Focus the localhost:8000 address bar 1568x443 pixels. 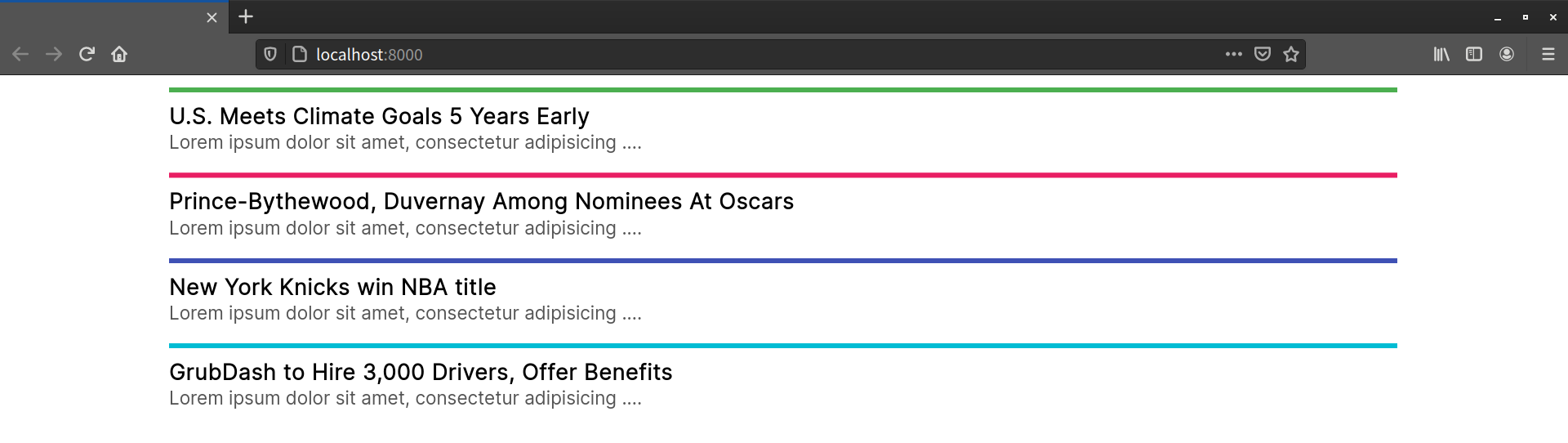[x=735, y=54]
